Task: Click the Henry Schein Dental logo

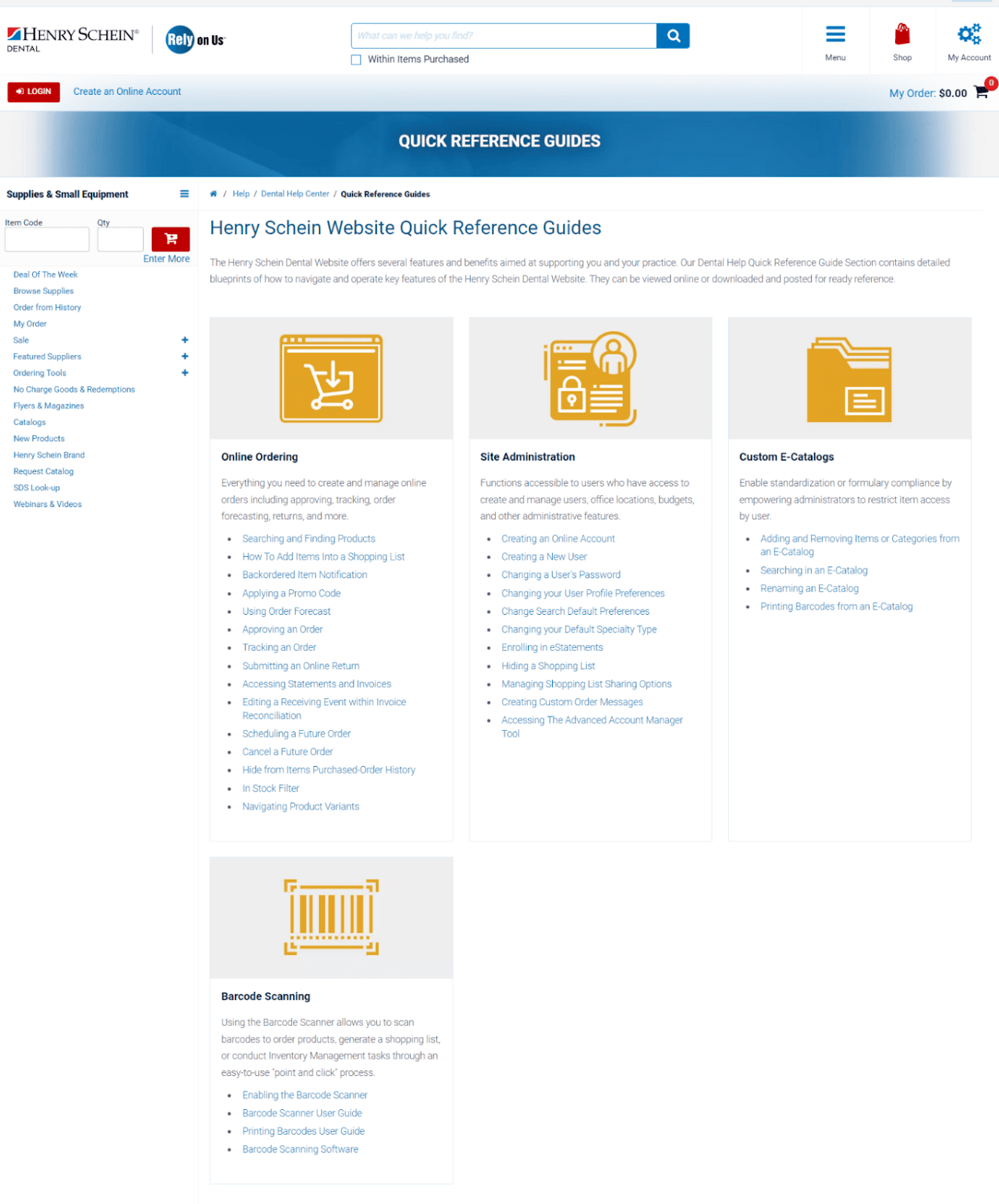Action: tap(73, 39)
